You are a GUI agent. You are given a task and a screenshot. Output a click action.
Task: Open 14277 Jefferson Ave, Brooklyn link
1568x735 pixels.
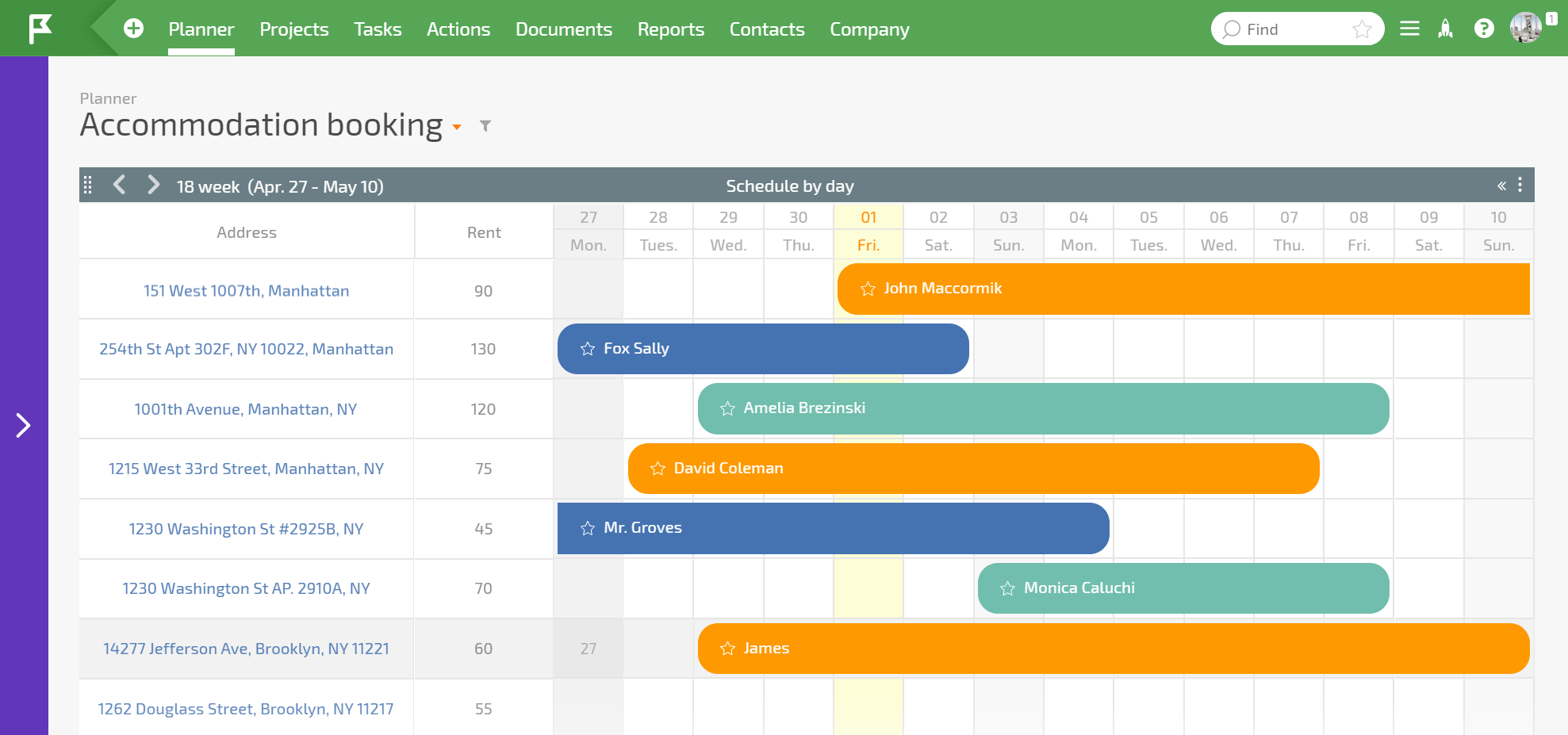pos(246,649)
